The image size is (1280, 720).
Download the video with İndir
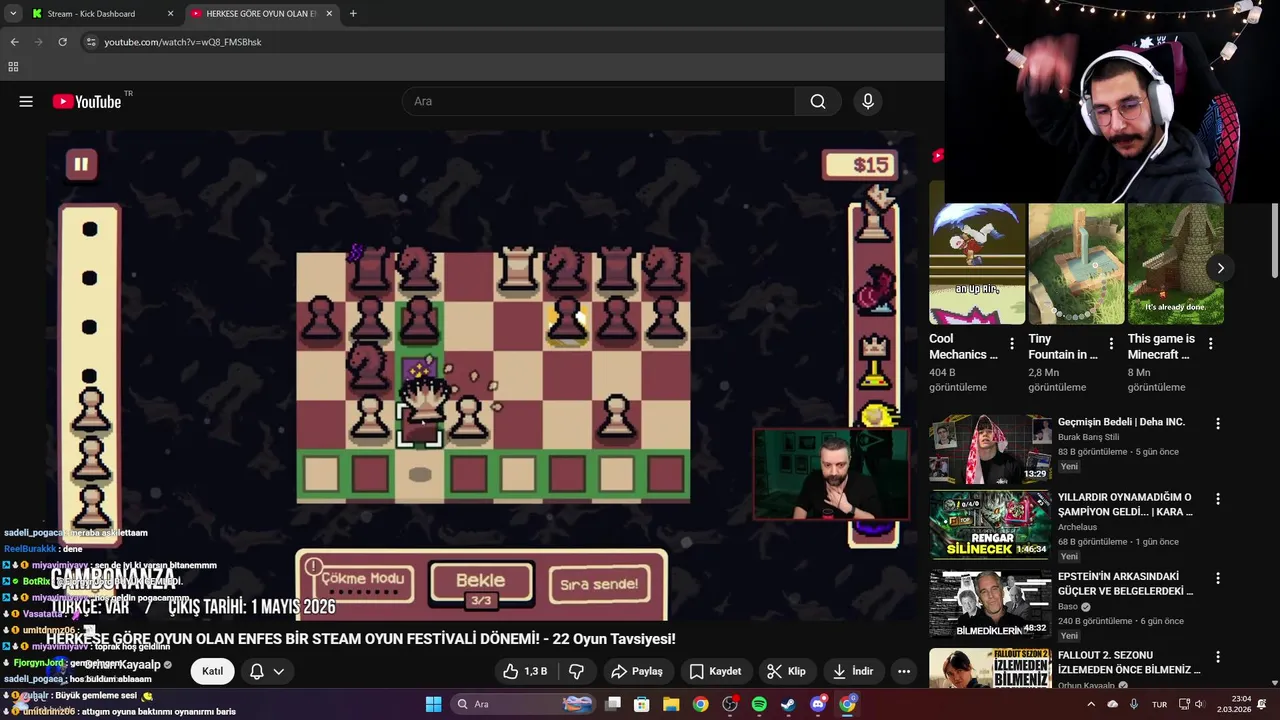click(852, 671)
